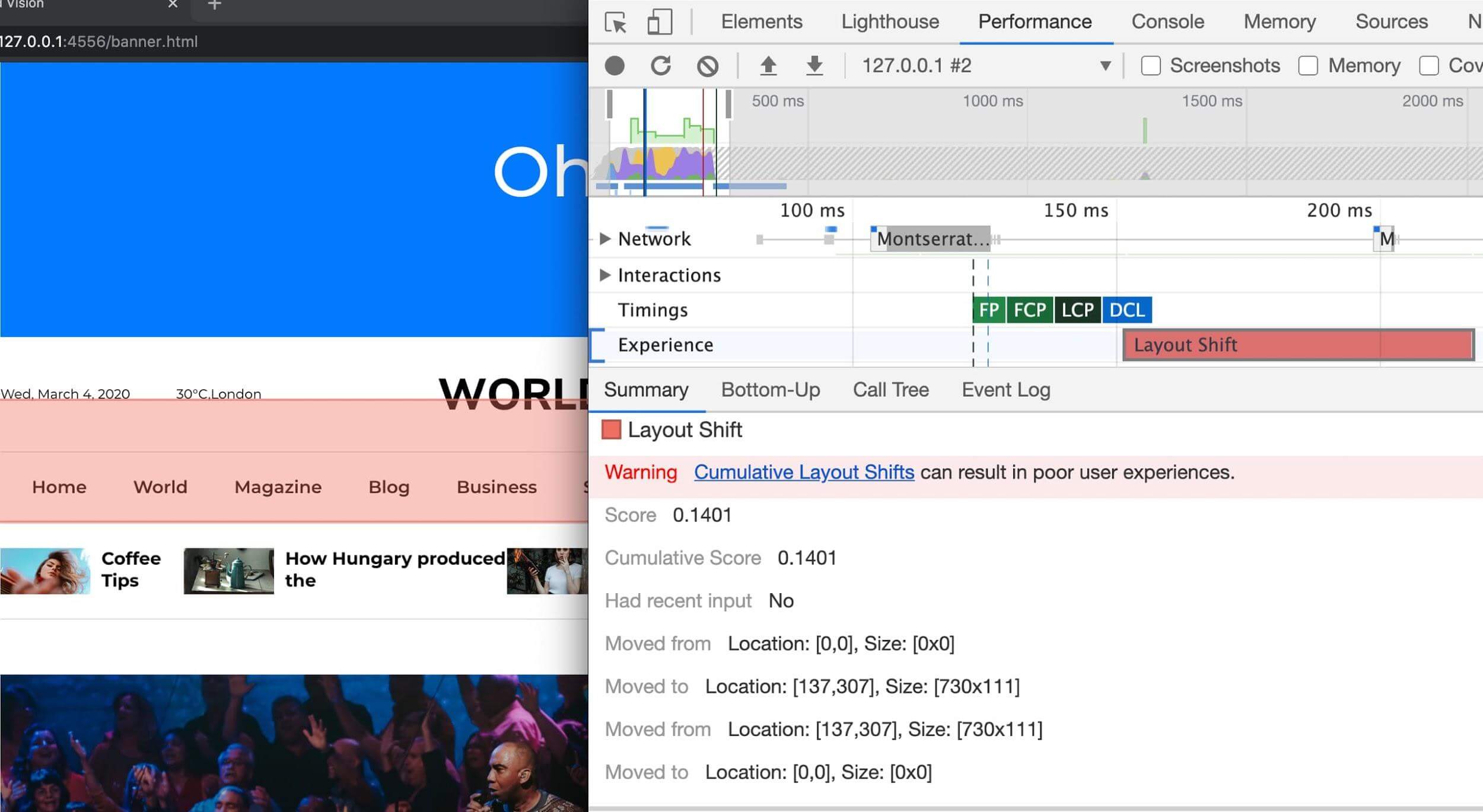Click the record button to start profiling
Screen dimensions: 1483x812
614,65
